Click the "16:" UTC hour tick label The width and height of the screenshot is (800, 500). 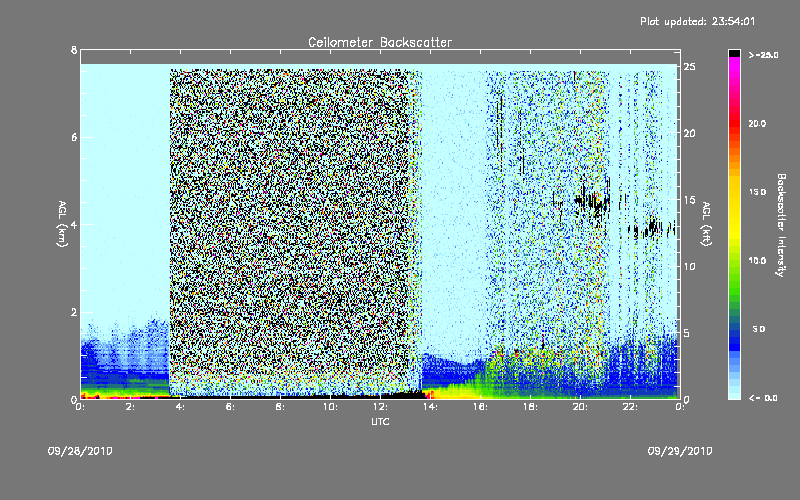(x=481, y=407)
